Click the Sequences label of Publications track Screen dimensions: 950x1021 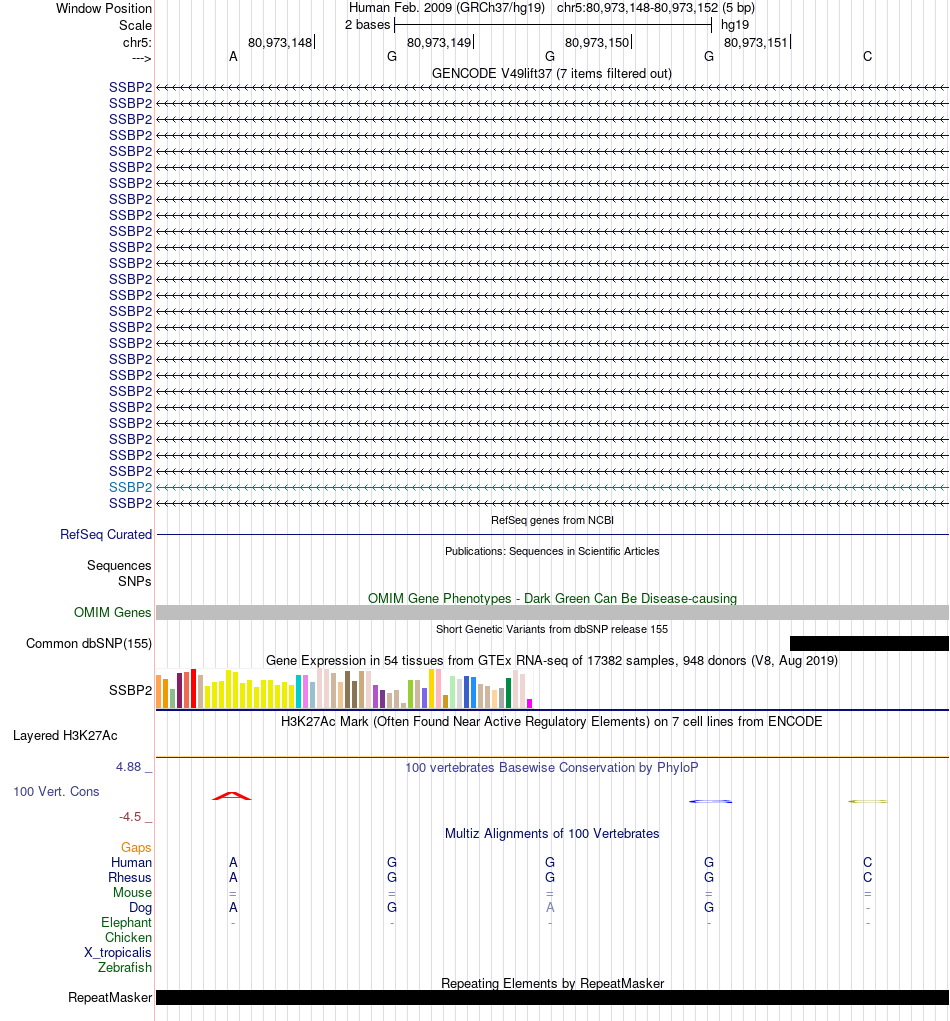point(119,565)
